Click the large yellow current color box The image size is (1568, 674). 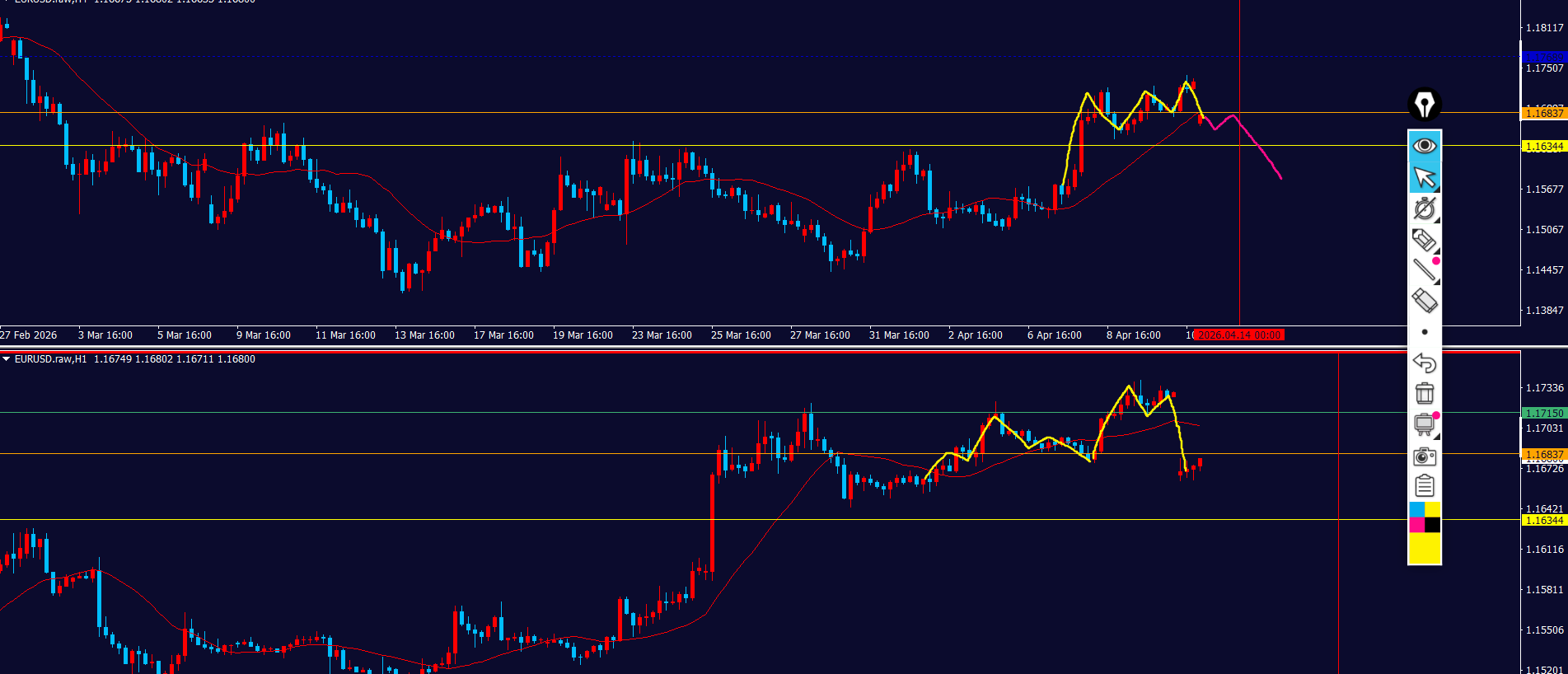pos(1424,548)
